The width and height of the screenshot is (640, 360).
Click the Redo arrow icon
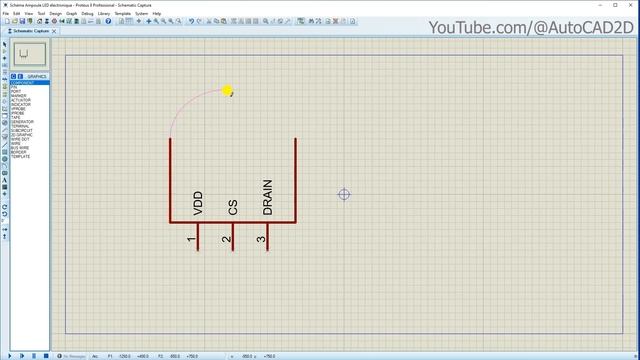click(x=199, y=21)
